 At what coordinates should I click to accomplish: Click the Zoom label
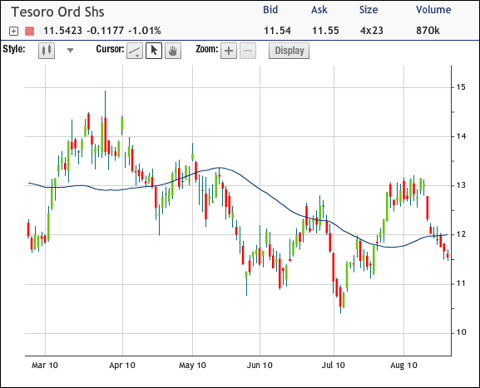pyautogui.click(x=207, y=49)
